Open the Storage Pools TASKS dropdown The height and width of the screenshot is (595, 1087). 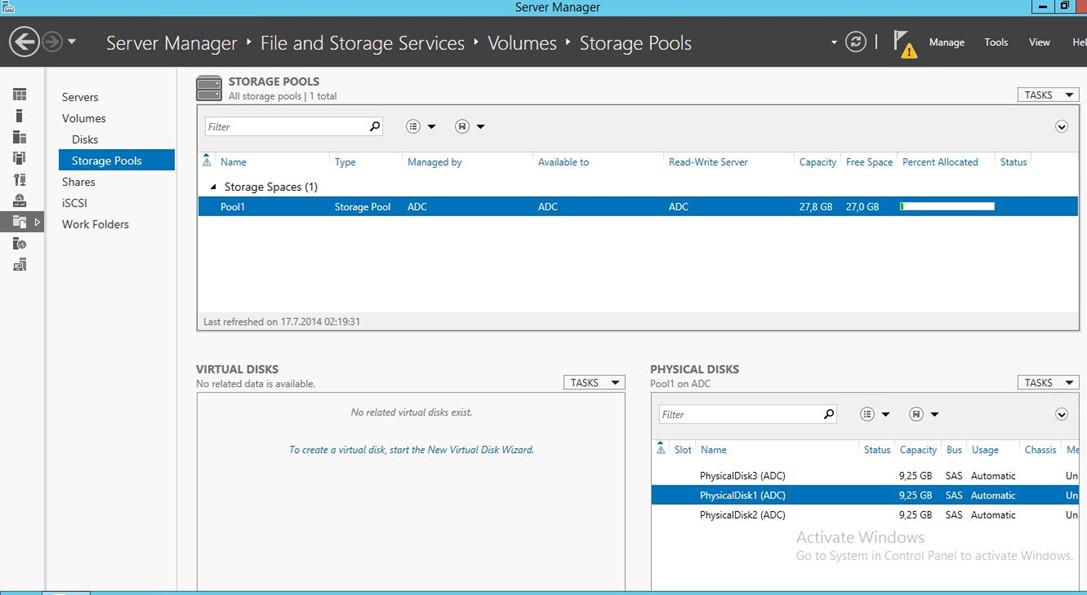click(x=1047, y=95)
